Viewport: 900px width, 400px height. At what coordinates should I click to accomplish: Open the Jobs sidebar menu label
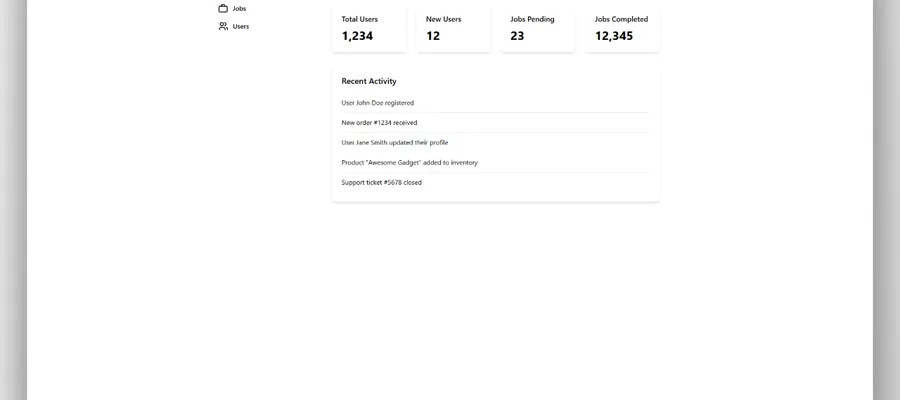pos(239,8)
